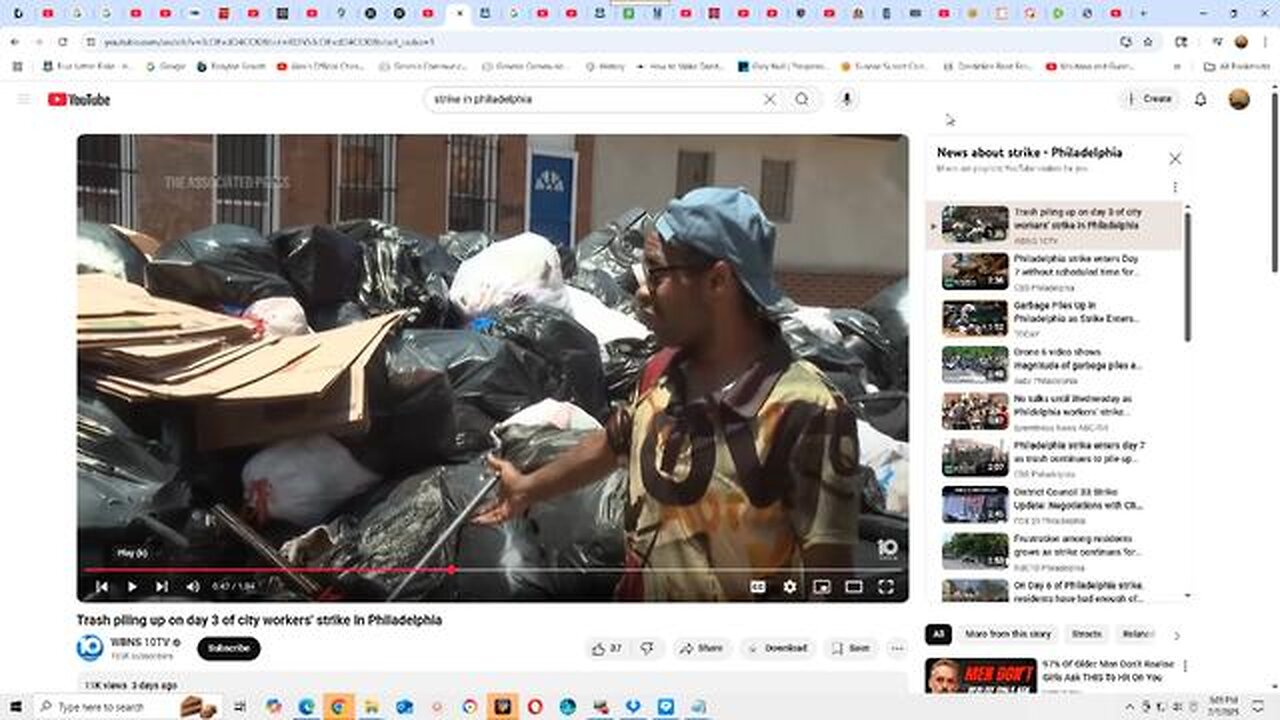
Task: Open more actions ellipsis under the video
Action: tap(897, 648)
